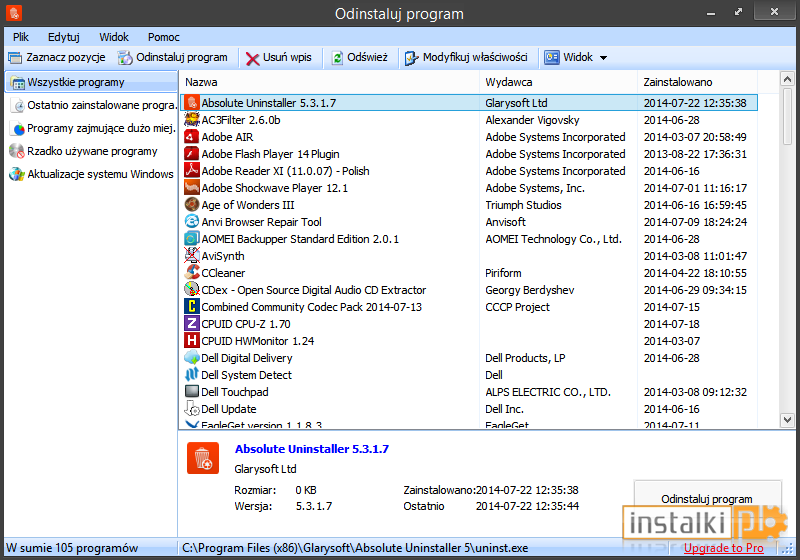Viewport: 800px width, 560px height.
Task: Click the Combined Community Codec Pack icon
Action: click(191, 307)
